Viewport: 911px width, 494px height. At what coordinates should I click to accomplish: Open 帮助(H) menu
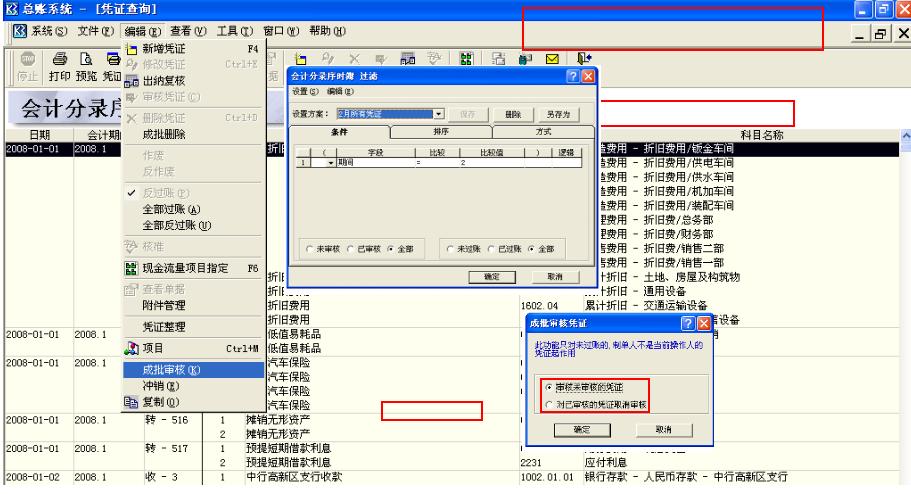click(x=327, y=31)
